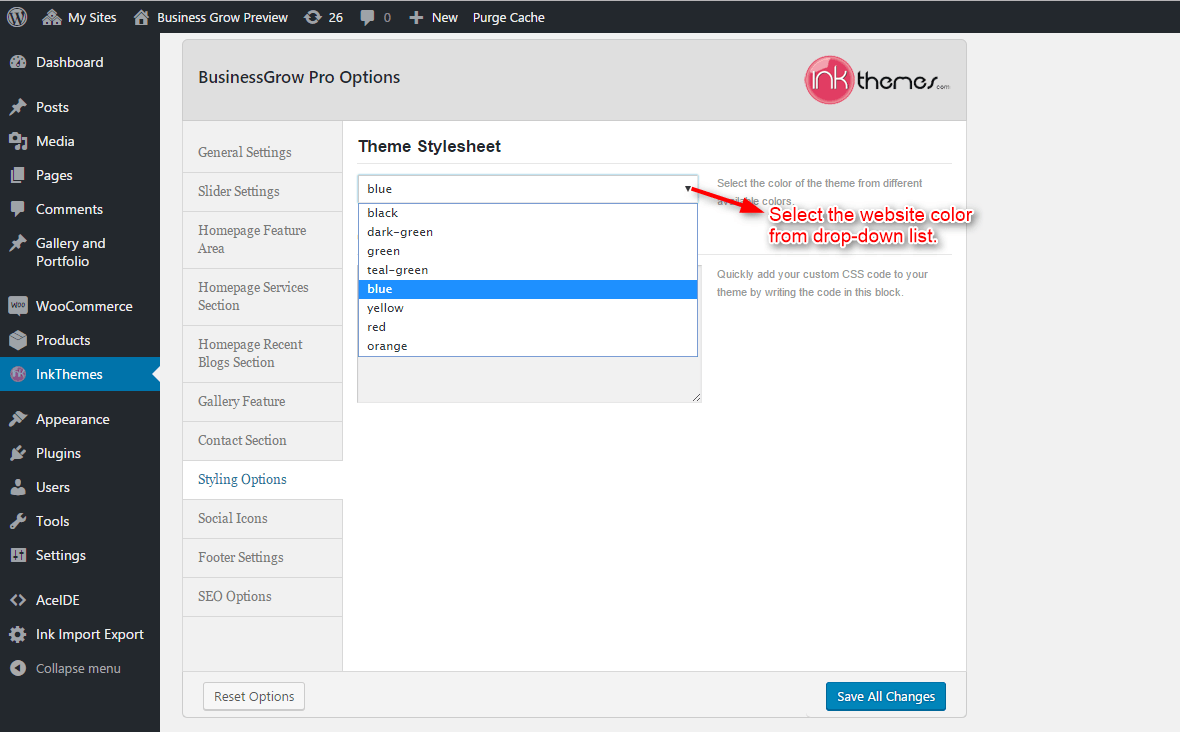1180x732 pixels.
Task: Click the Ink Import Export gear icon
Action: tap(18, 634)
